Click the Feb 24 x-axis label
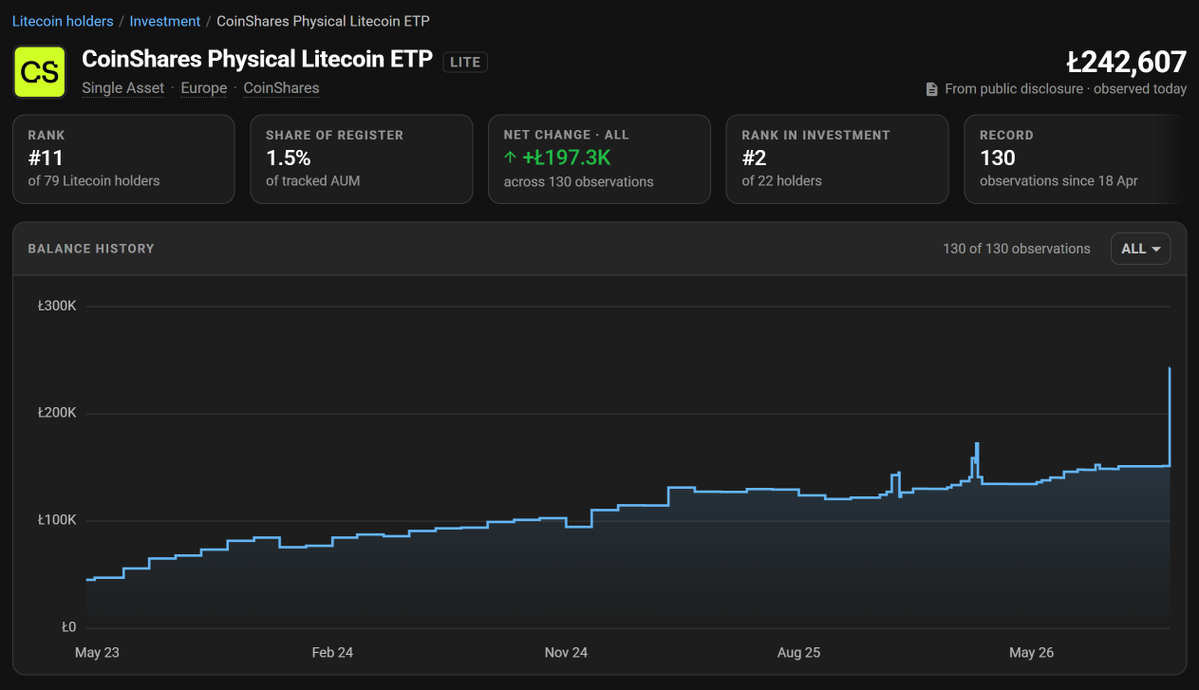This screenshot has height=690, width=1199. [333, 653]
